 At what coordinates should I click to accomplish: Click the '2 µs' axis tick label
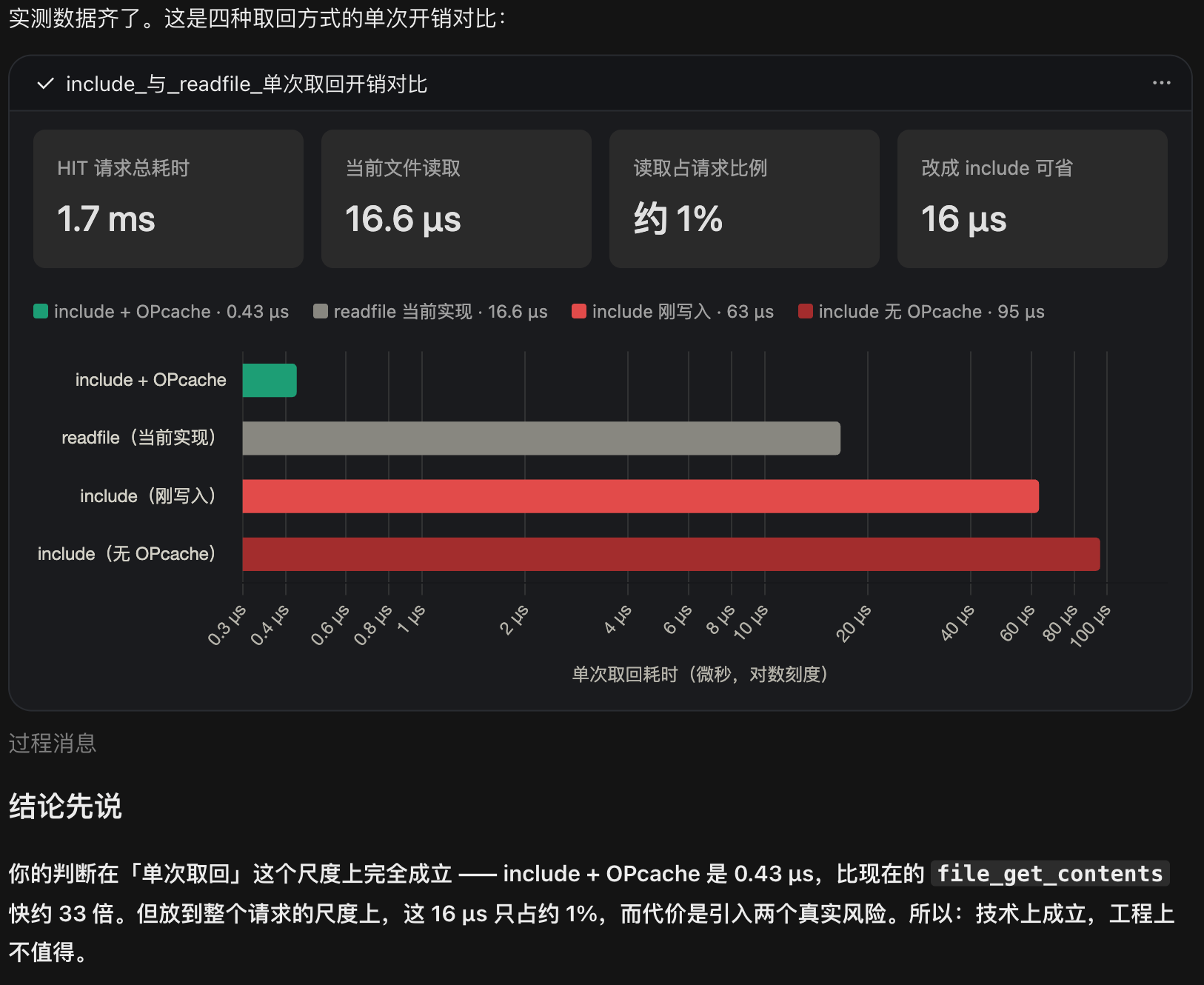(515, 620)
